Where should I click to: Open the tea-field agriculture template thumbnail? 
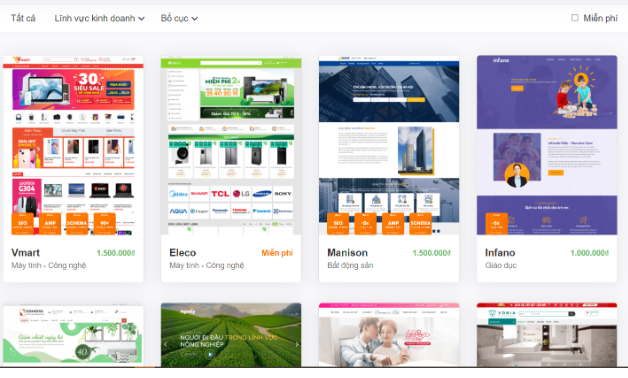231,336
